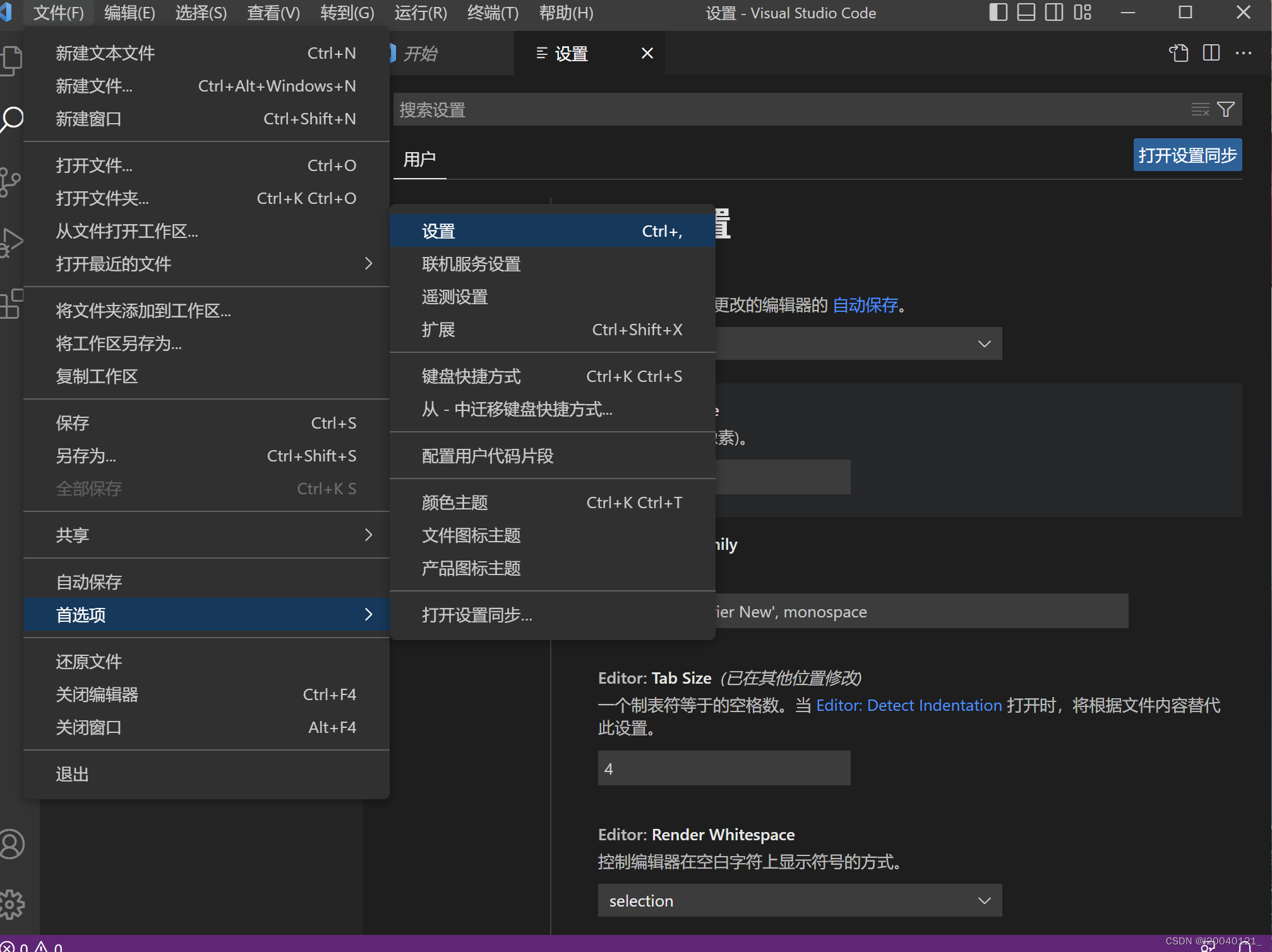Image resolution: width=1272 pixels, height=952 pixels.
Task: Click the settings search filter funnel icon
Action: click(x=1226, y=109)
